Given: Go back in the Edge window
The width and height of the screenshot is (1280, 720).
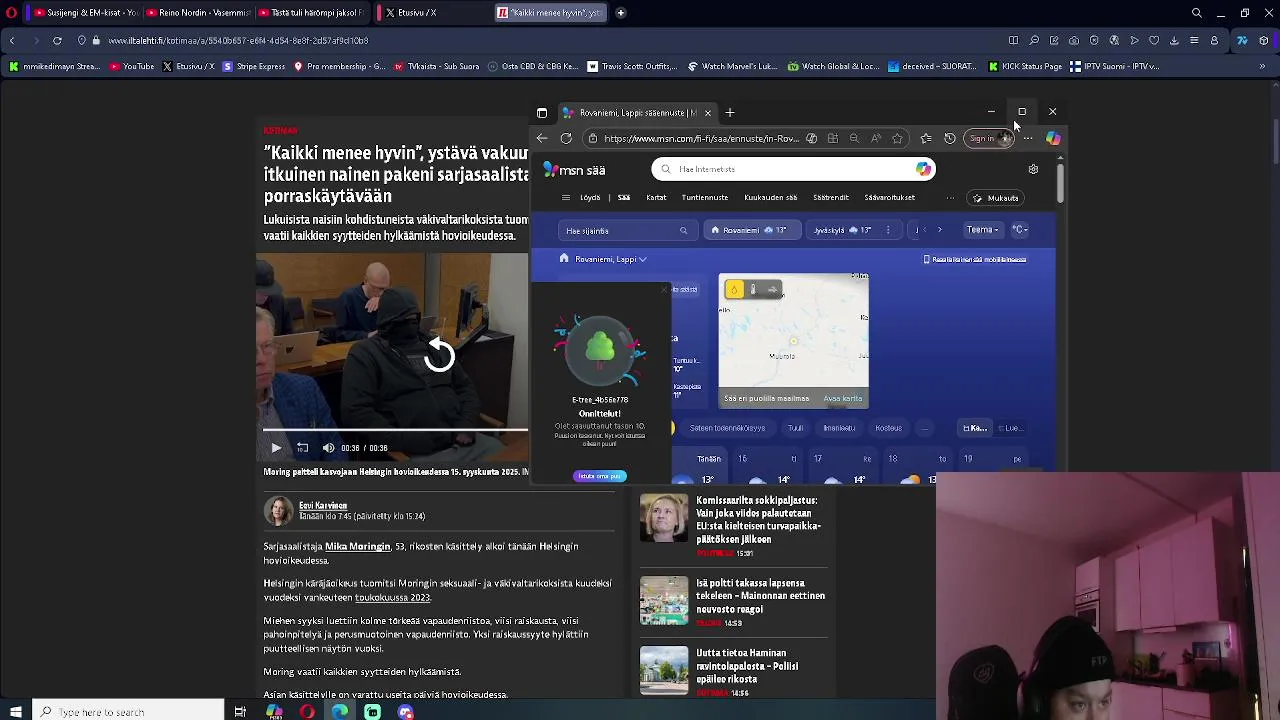Looking at the screenshot, I should pyautogui.click(x=542, y=138).
